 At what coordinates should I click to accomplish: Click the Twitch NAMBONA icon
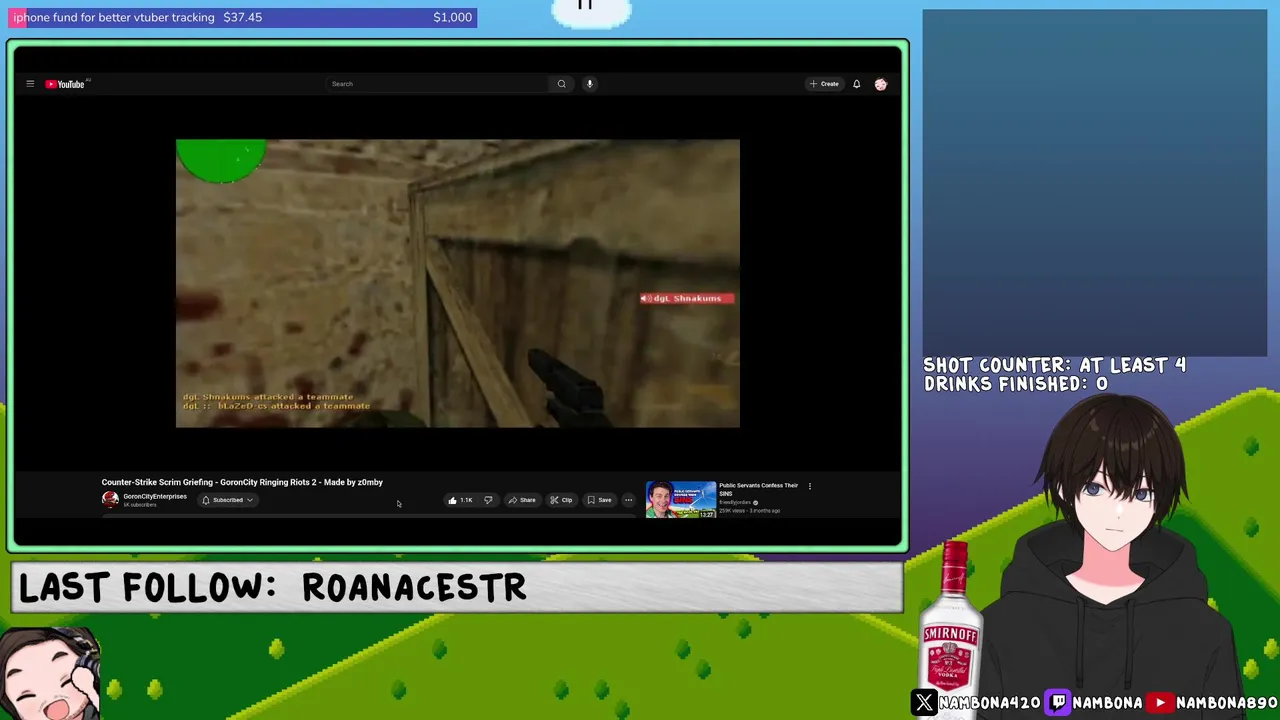pyautogui.click(x=1059, y=703)
